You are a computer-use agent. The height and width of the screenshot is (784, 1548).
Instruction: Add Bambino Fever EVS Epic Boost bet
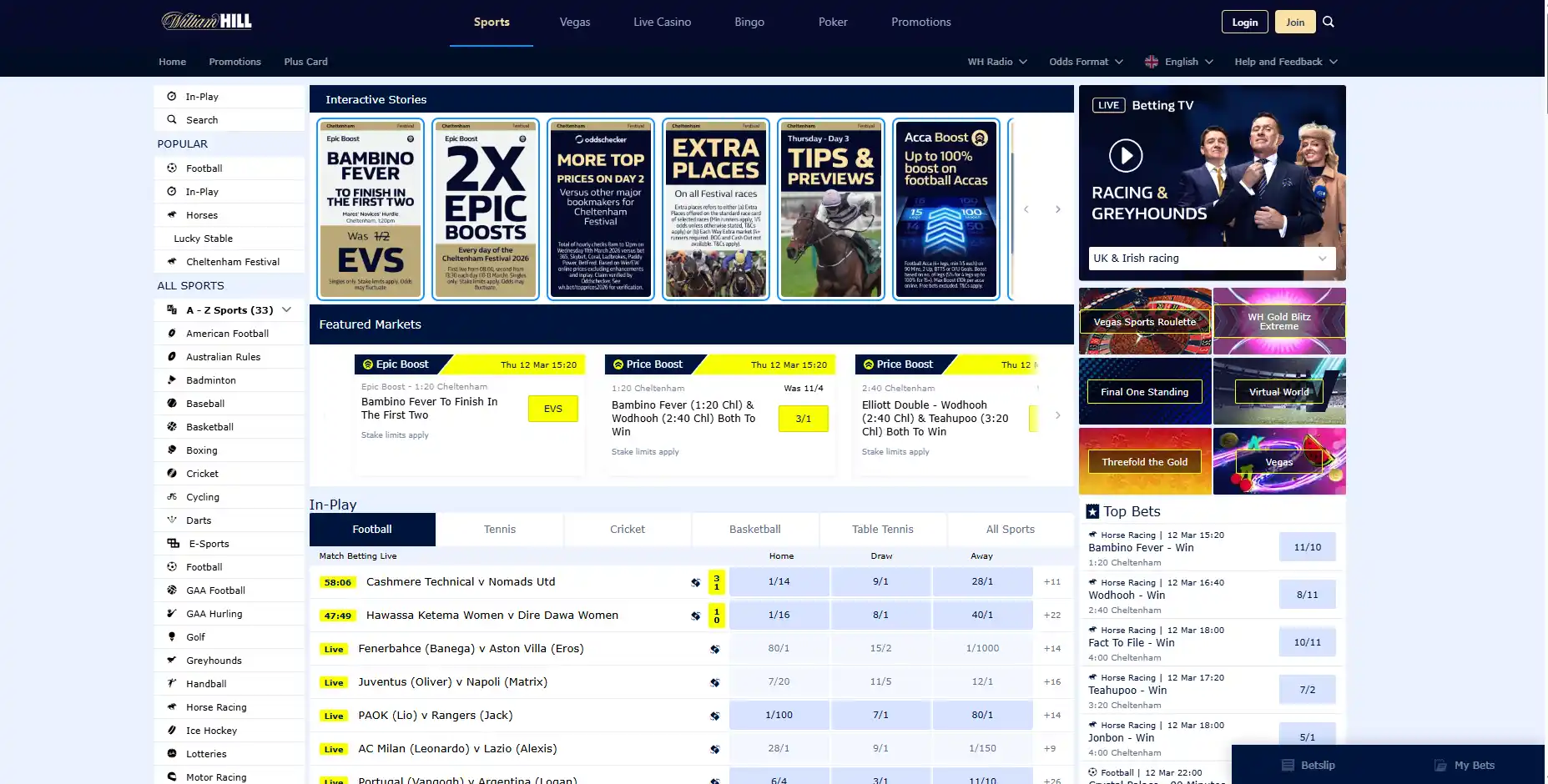tap(553, 409)
